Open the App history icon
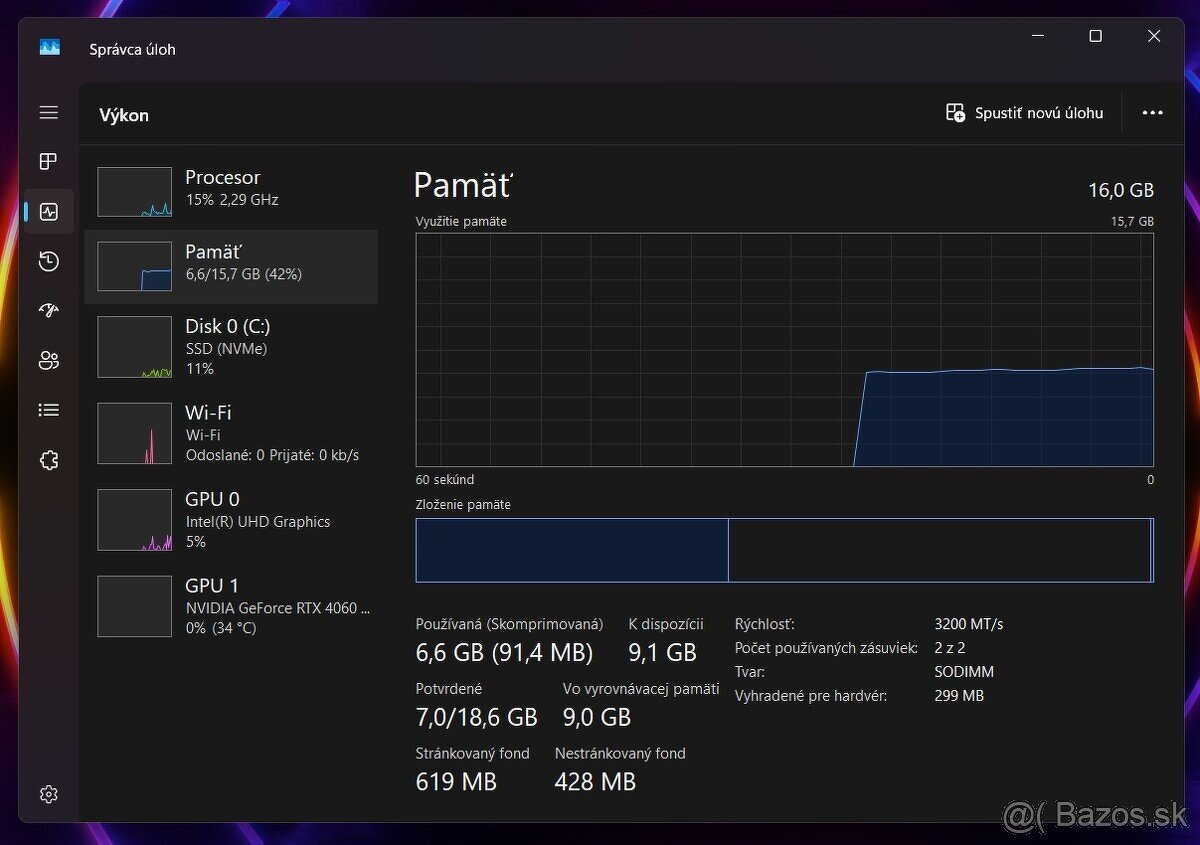This screenshot has width=1200, height=845. (49, 262)
